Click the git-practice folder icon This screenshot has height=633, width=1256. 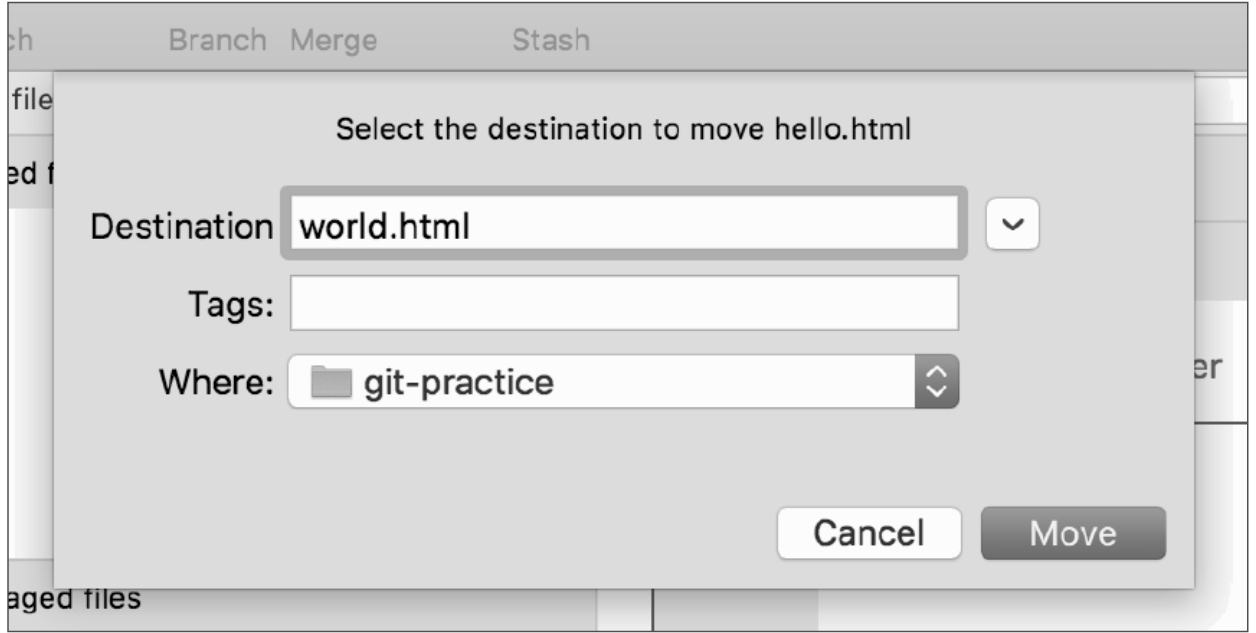(x=331, y=382)
